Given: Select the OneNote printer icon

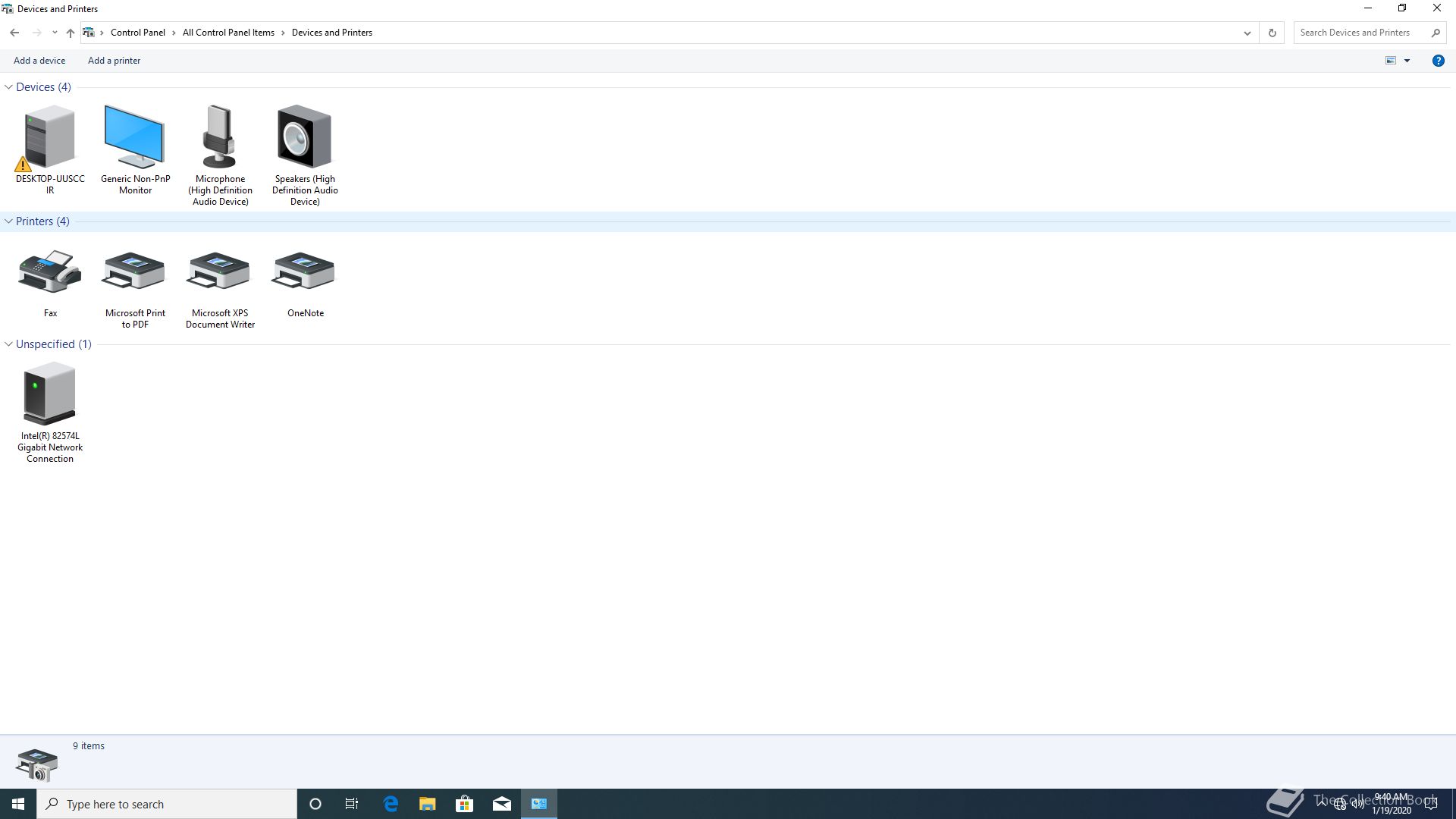Looking at the screenshot, I should [x=304, y=272].
